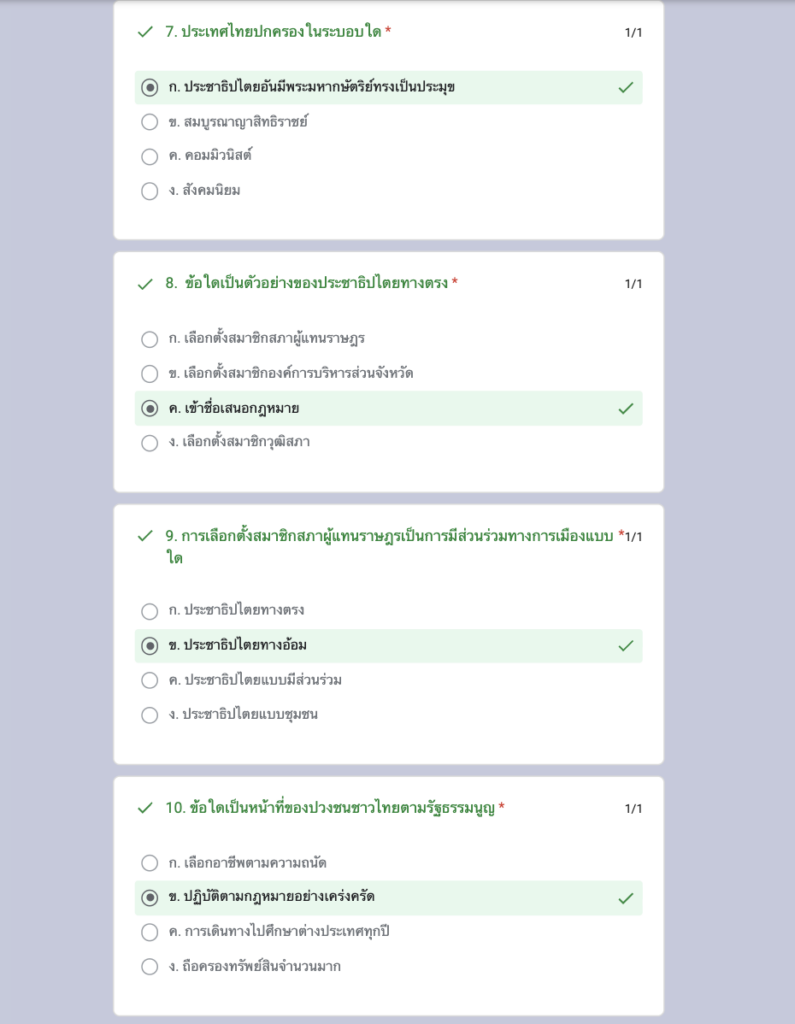The width and height of the screenshot is (795, 1024).
Task: Select radio option ค. คอมมิวนิสต์
Action: [x=150, y=157]
